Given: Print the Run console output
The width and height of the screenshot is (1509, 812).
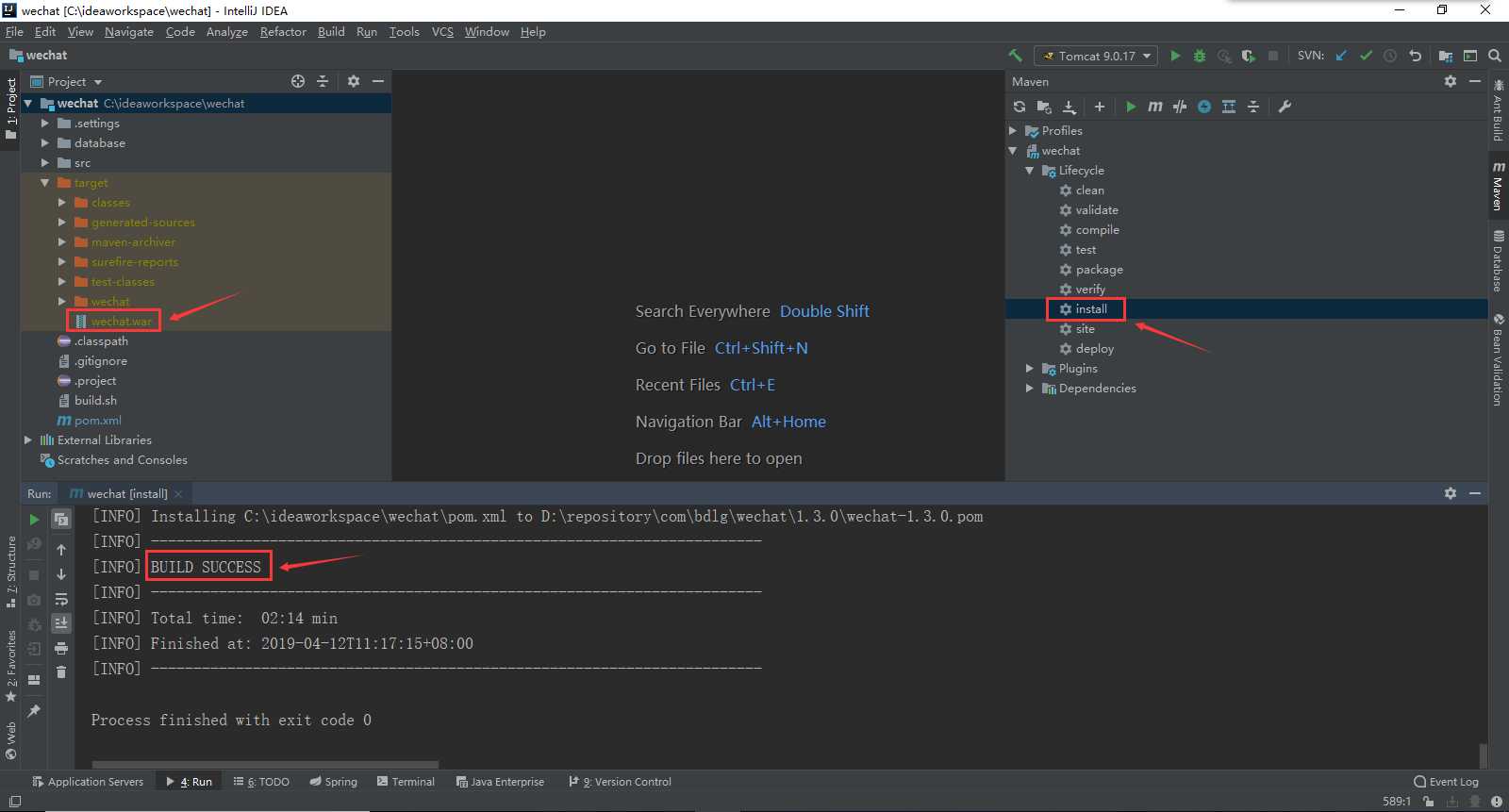Looking at the screenshot, I should point(61,648).
